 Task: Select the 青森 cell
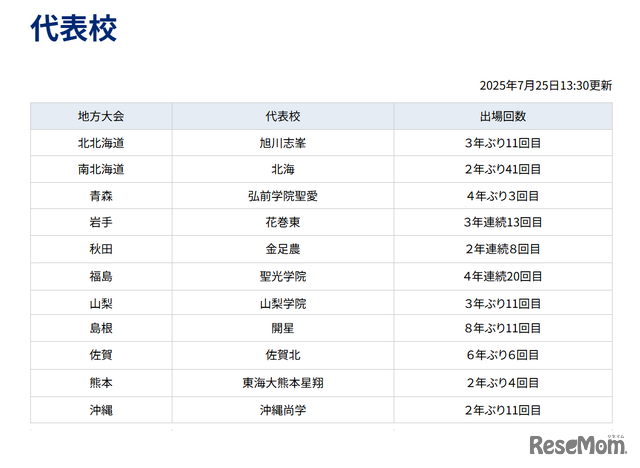pyautogui.click(x=101, y=196)
